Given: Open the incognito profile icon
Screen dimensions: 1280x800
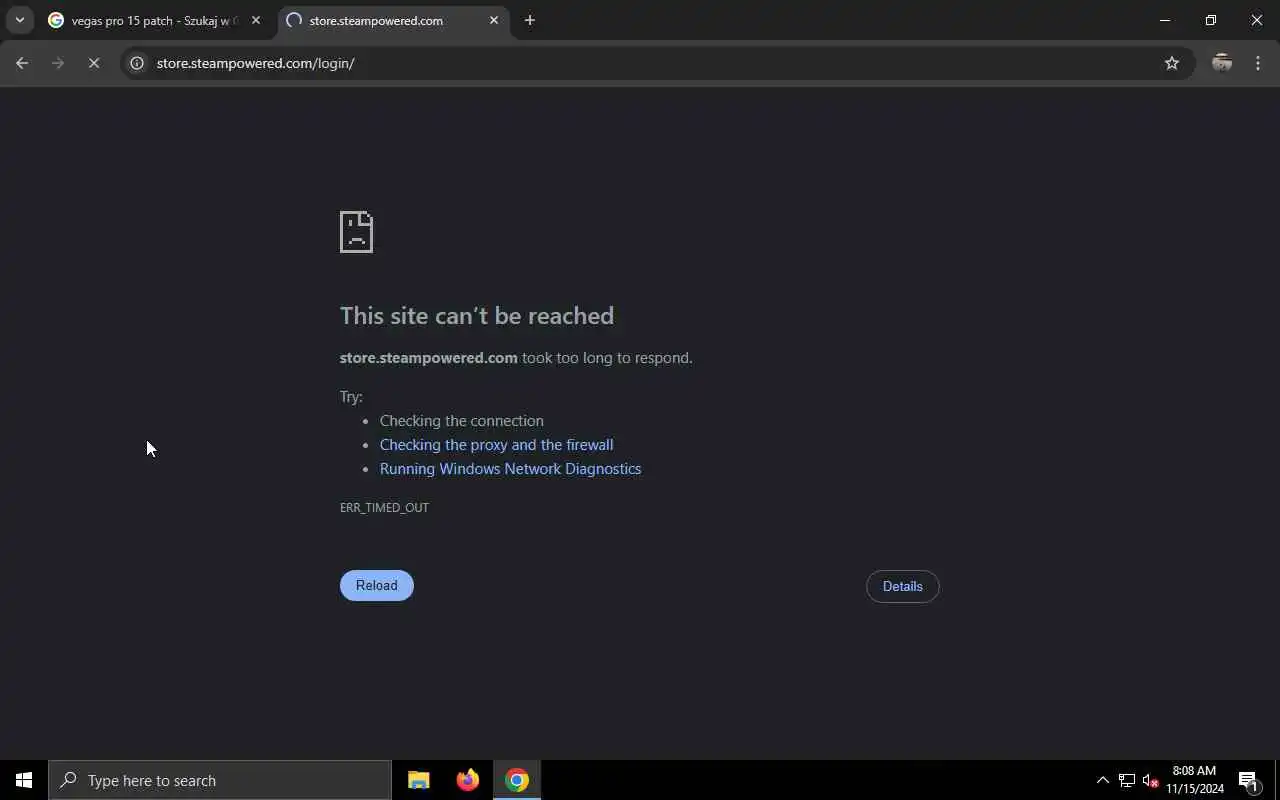Looking at the screenshot, I should tap(1221, 63).
